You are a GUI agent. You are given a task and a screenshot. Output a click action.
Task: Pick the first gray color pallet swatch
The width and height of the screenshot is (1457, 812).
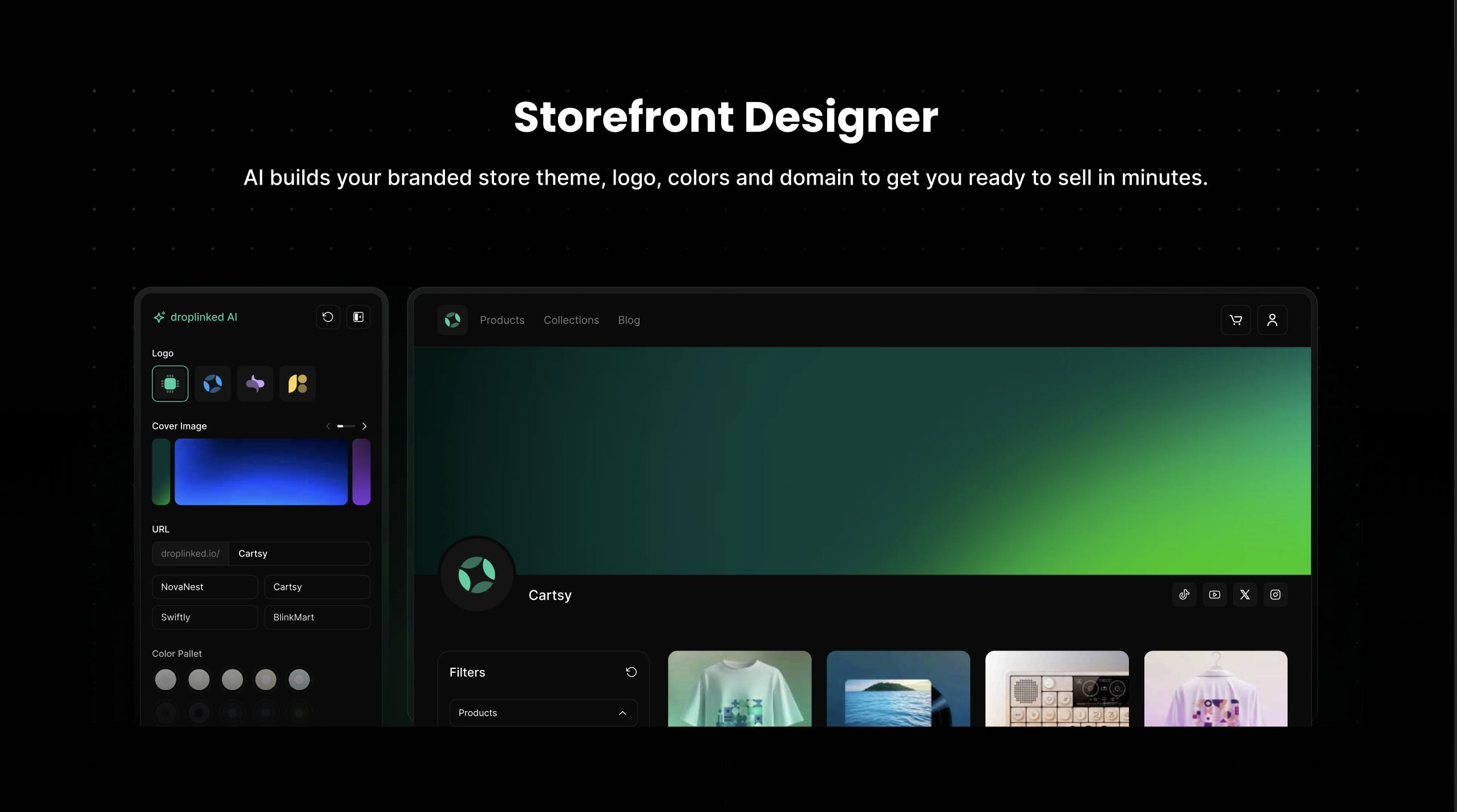(x=165, y=680)
